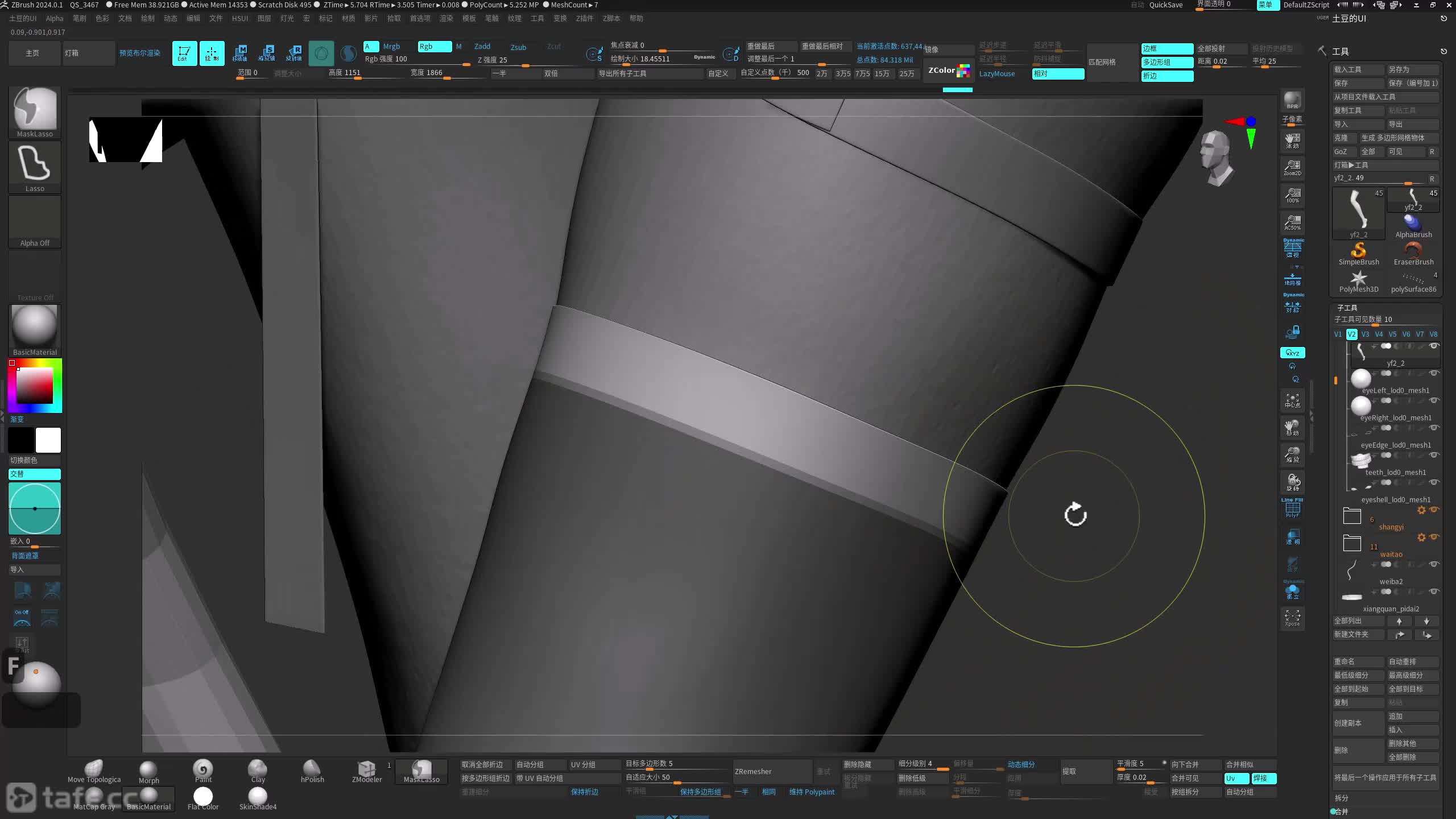Open the 色彩 (Color) menu
1456x819 pixels.
102,19
